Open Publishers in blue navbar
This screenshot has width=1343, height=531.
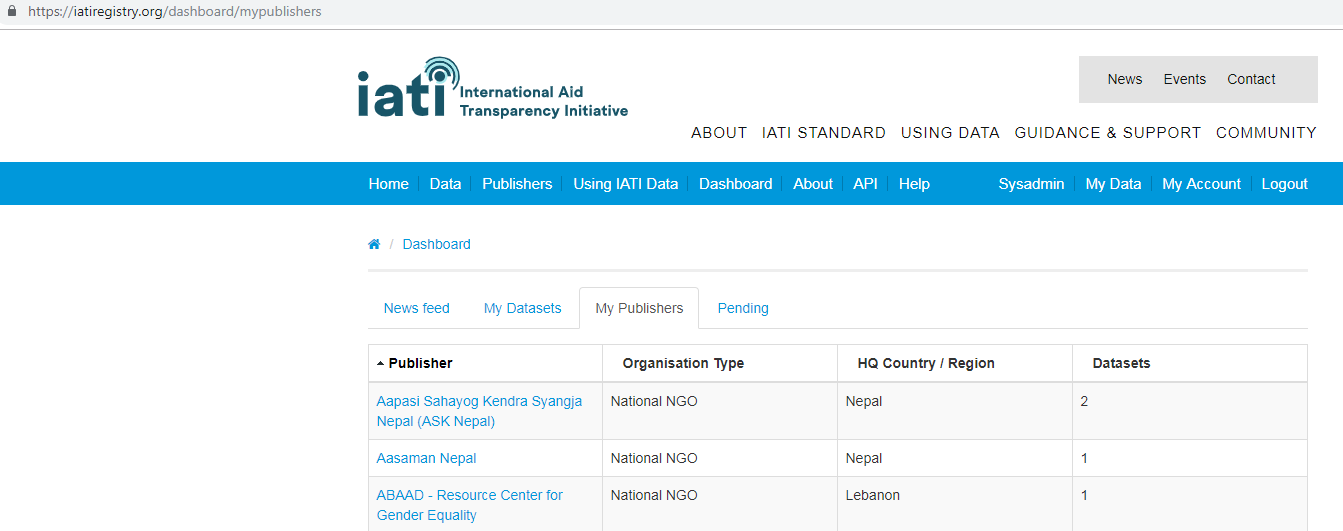(517, 184)
